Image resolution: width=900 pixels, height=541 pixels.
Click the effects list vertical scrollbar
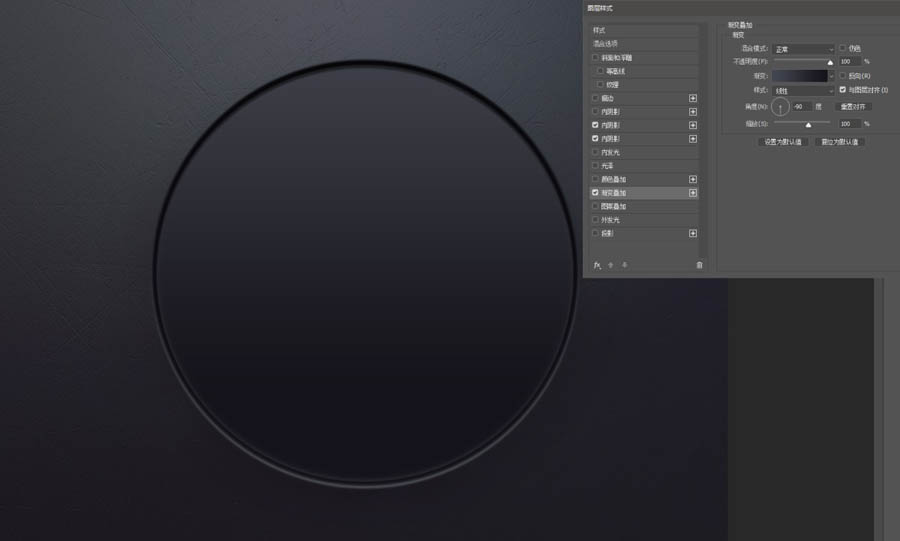point(703,141)
